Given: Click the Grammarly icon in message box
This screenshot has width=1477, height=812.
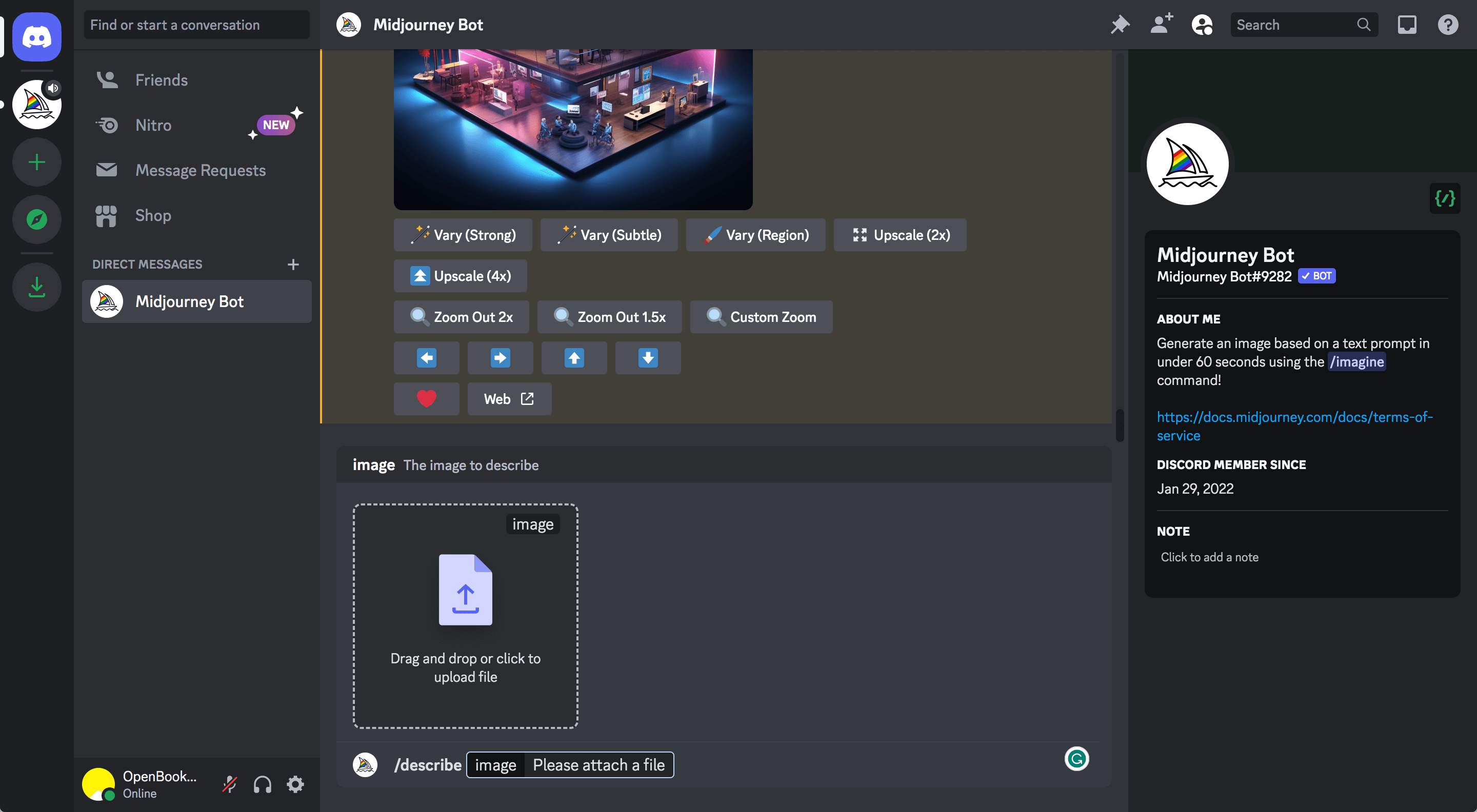Looking at the screenshot, I should coord(1076,759).
